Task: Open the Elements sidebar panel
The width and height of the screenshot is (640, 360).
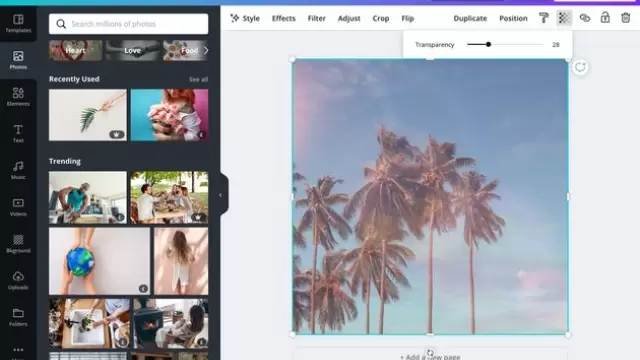Action: click(18, 97)
